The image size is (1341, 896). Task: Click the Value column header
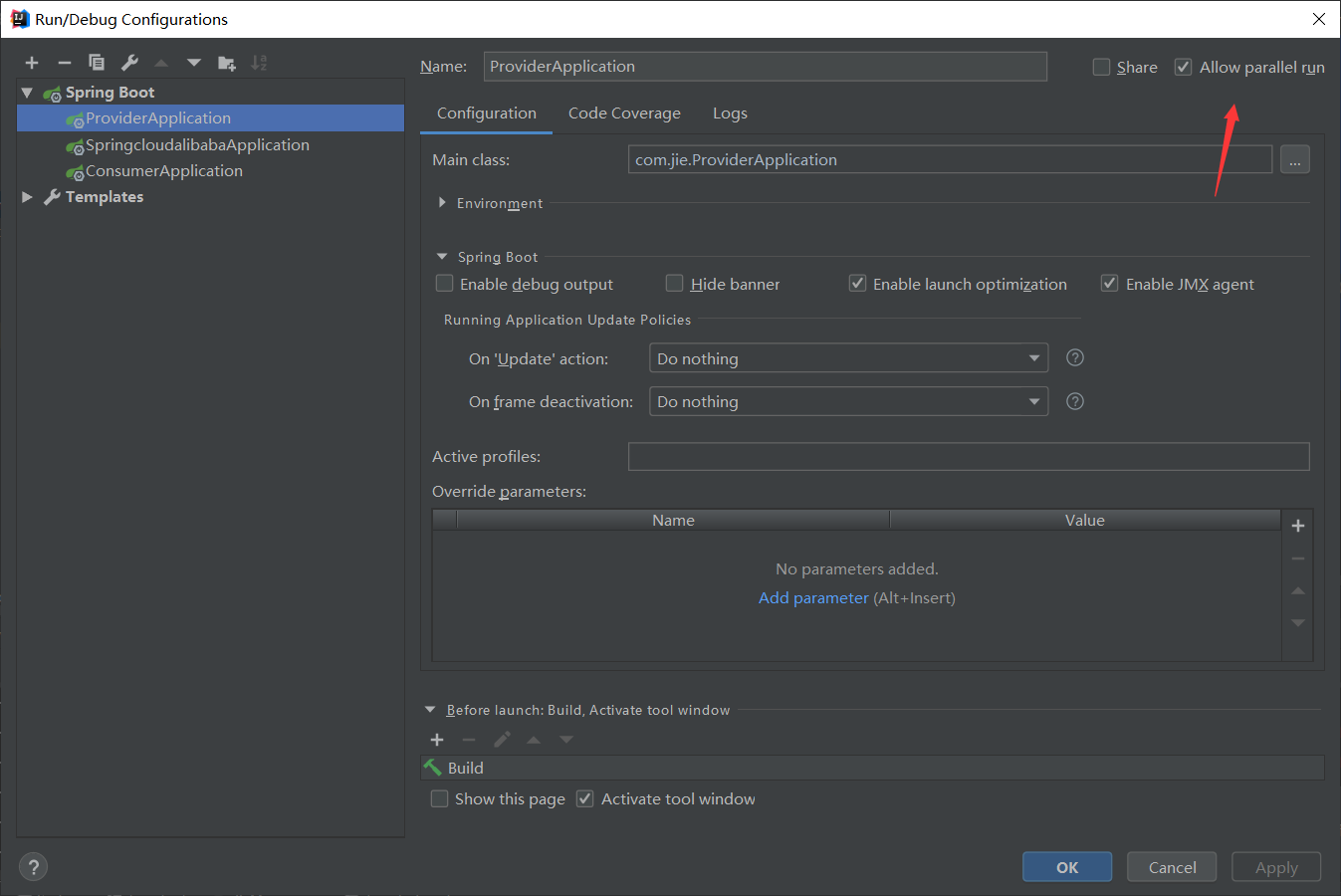pyautogui.click(x=1085, y=520)
